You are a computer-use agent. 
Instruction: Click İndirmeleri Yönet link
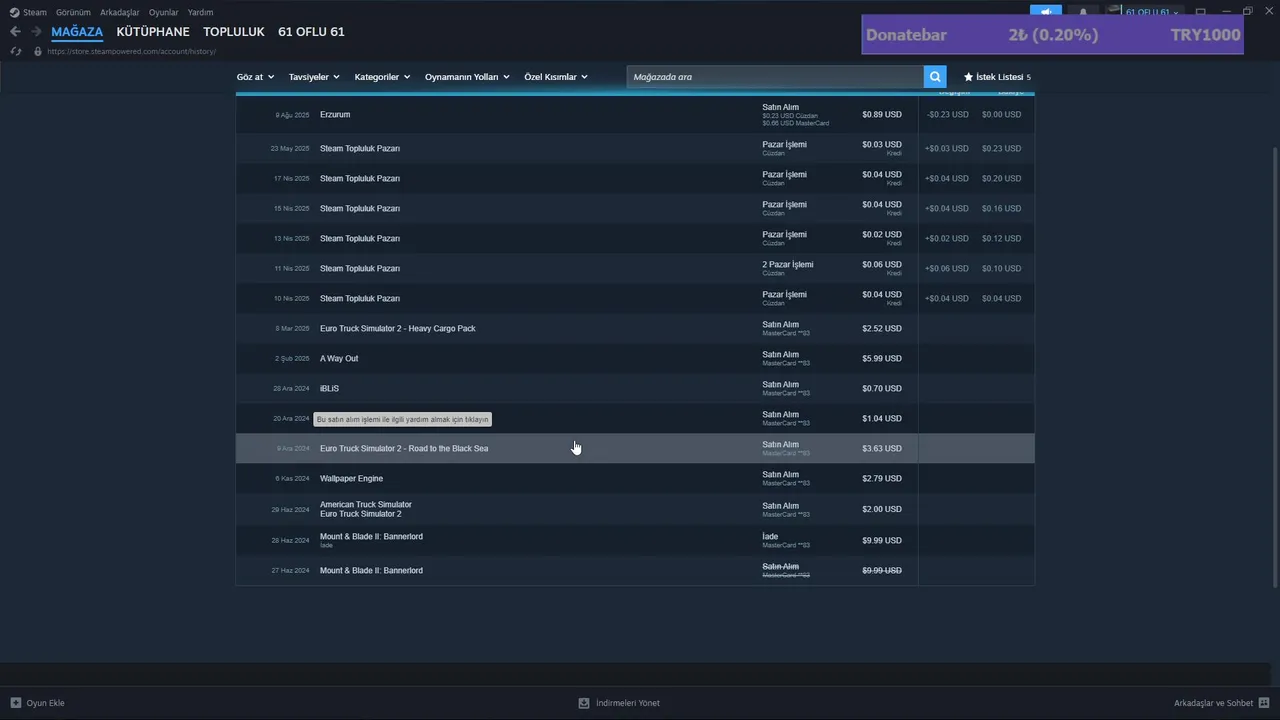click(619, 703)
